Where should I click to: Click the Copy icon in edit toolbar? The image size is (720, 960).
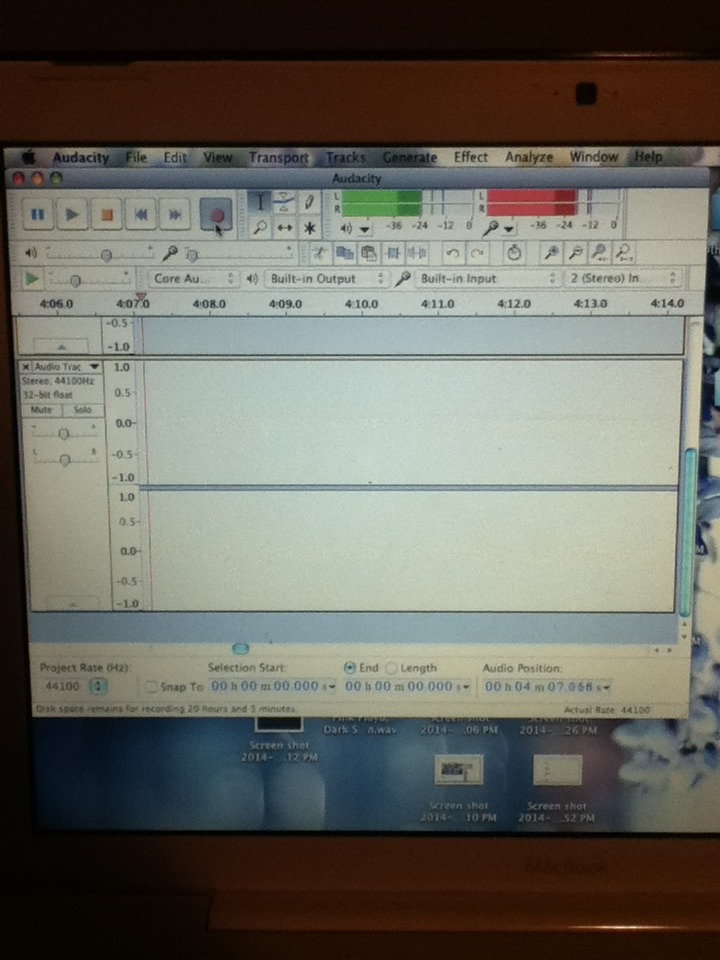(345, 253)
